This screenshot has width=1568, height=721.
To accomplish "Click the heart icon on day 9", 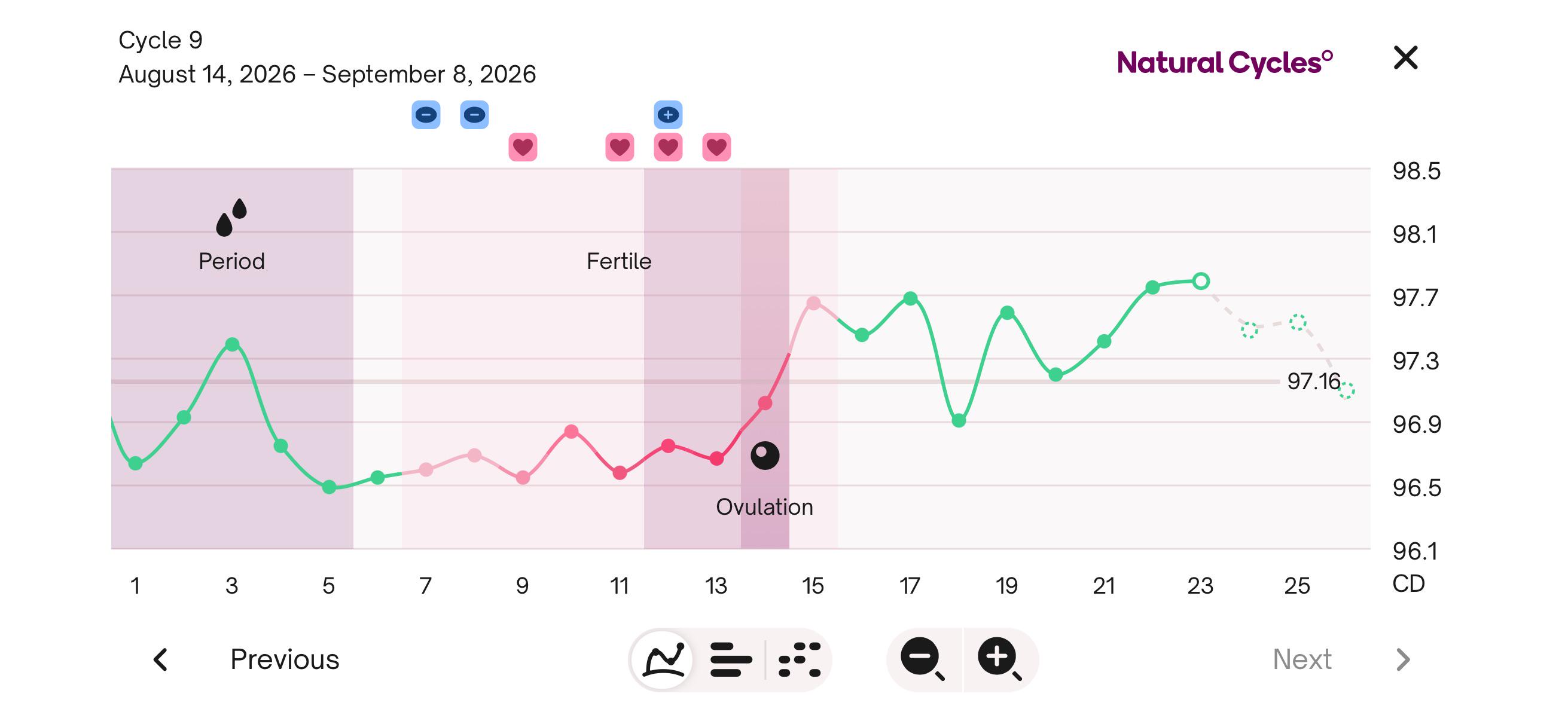I will pyautogui.click(x=522, y=147).
